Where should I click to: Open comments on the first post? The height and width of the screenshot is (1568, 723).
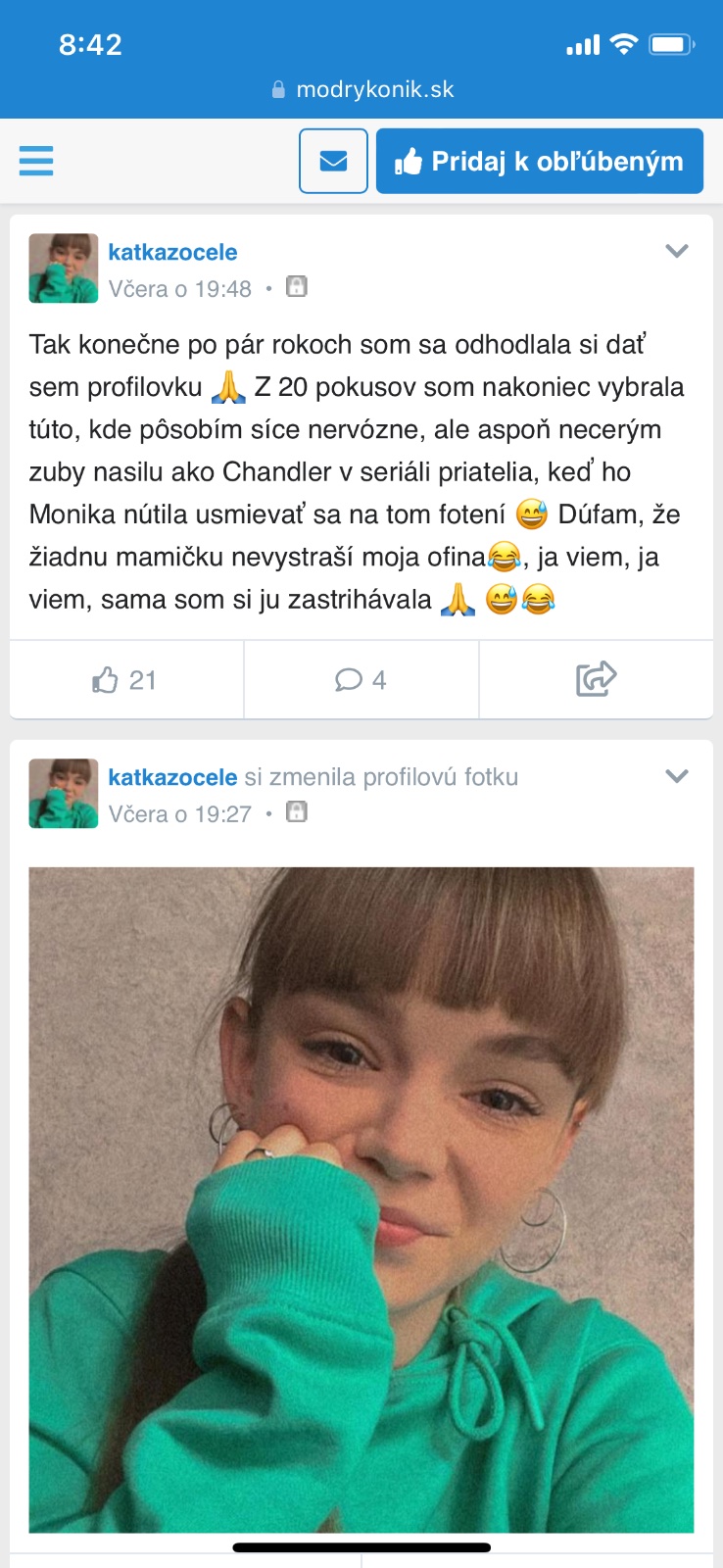[361, 680]
